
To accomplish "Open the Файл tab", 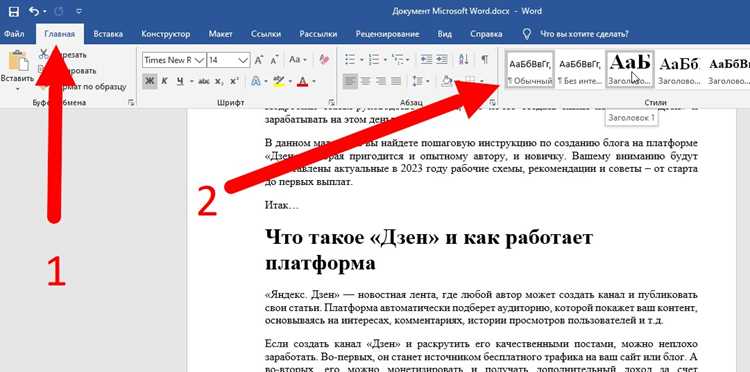I will [13, 34].
